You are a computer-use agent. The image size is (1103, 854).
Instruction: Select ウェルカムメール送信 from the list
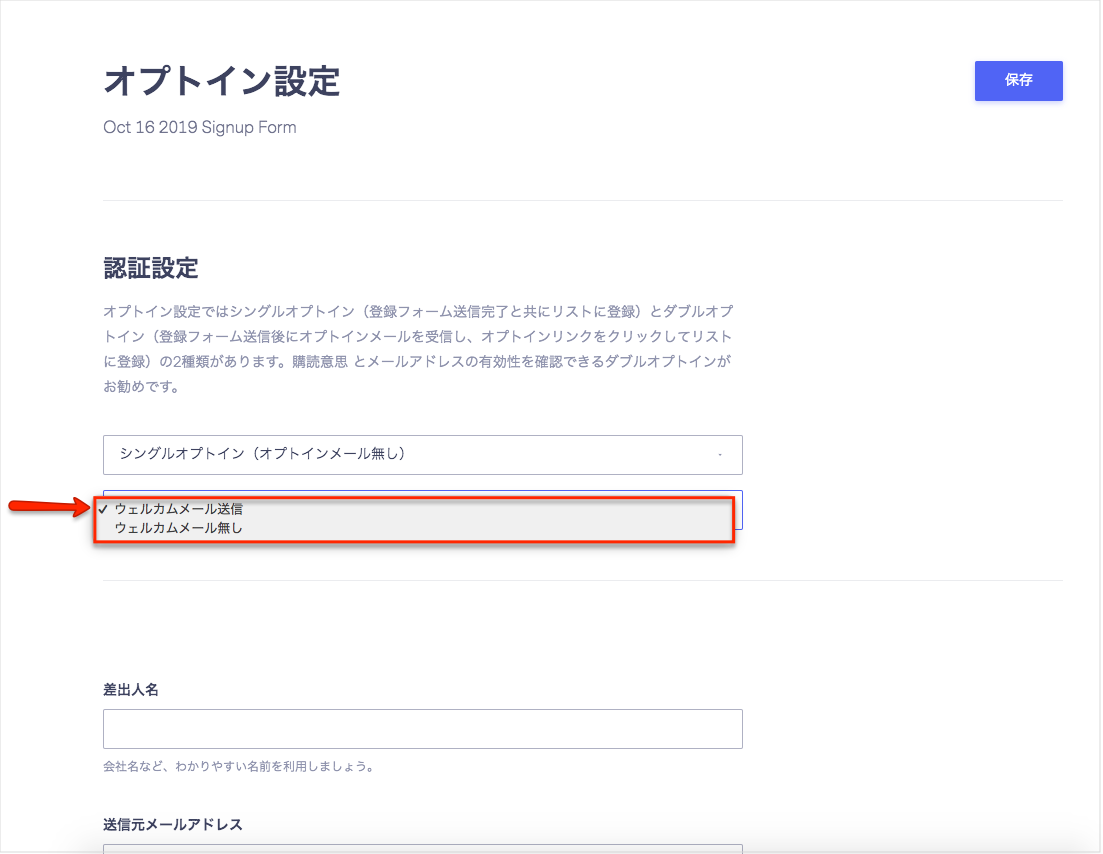(x=179, y=509)
